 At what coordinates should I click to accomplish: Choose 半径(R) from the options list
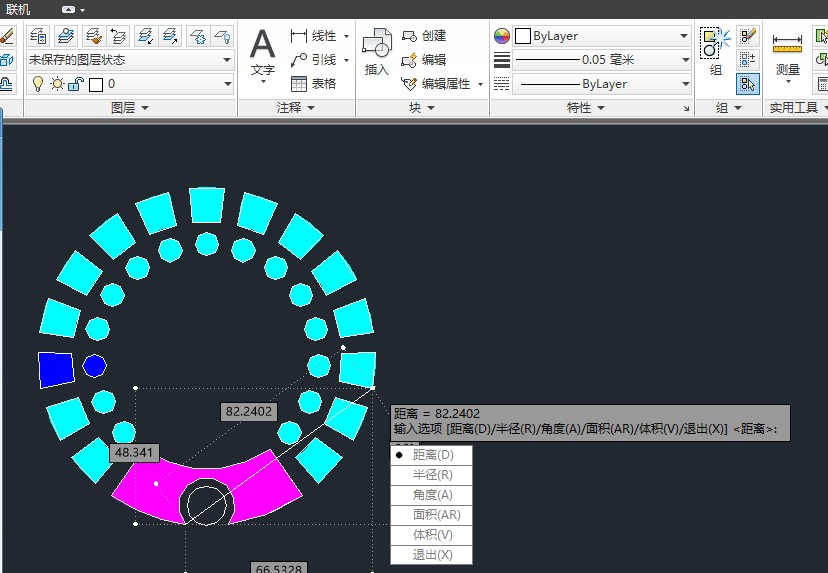point(431,475)
